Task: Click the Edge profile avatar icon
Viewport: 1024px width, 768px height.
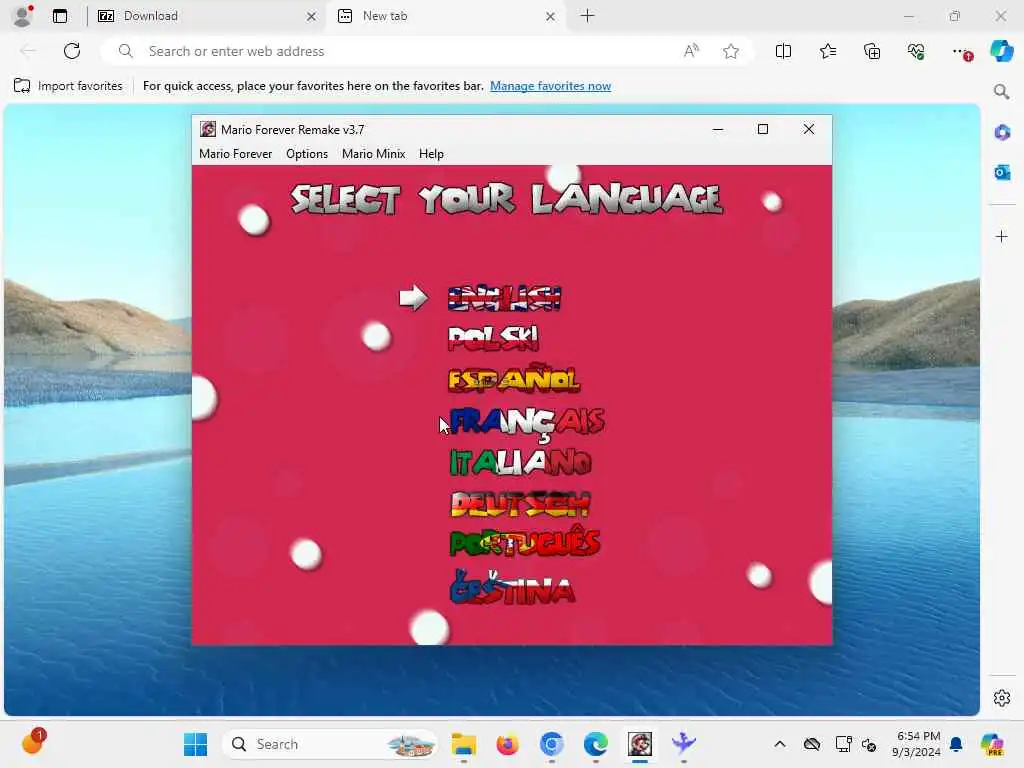Action: (23, 16)
